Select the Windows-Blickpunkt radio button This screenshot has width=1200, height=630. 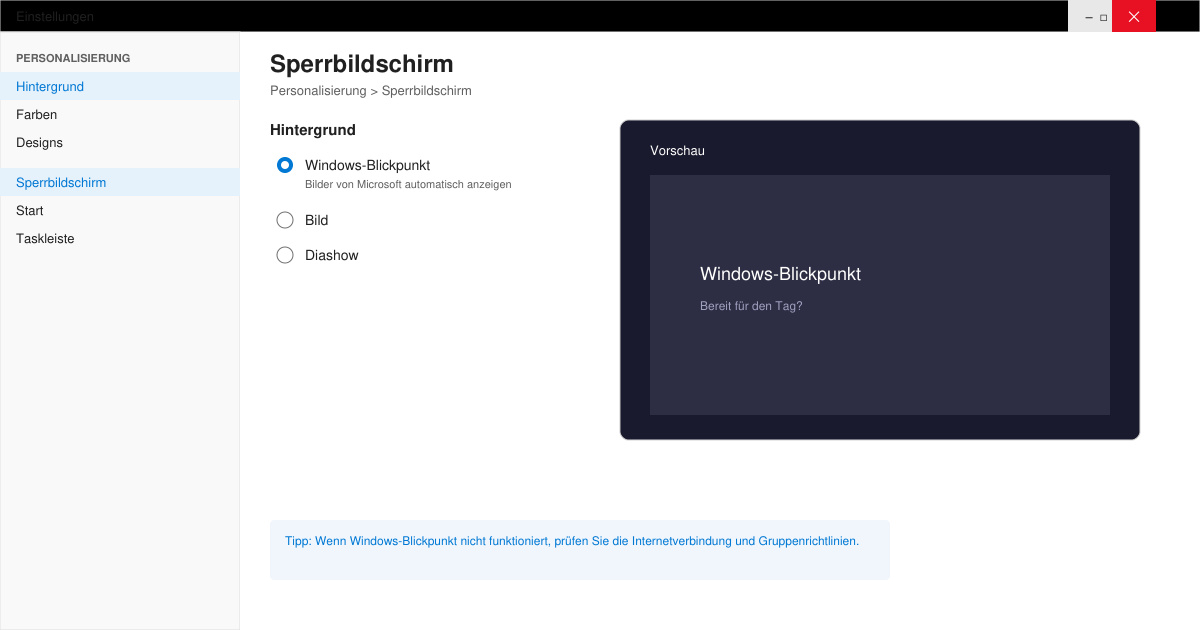285,165
